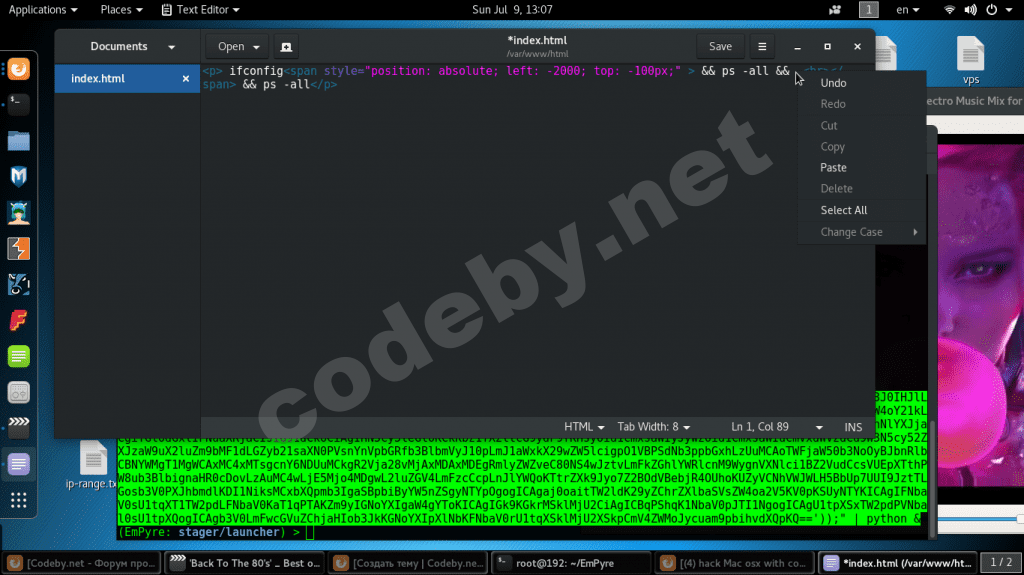Open the ip-range.txt desktop file

pos(91,465)
